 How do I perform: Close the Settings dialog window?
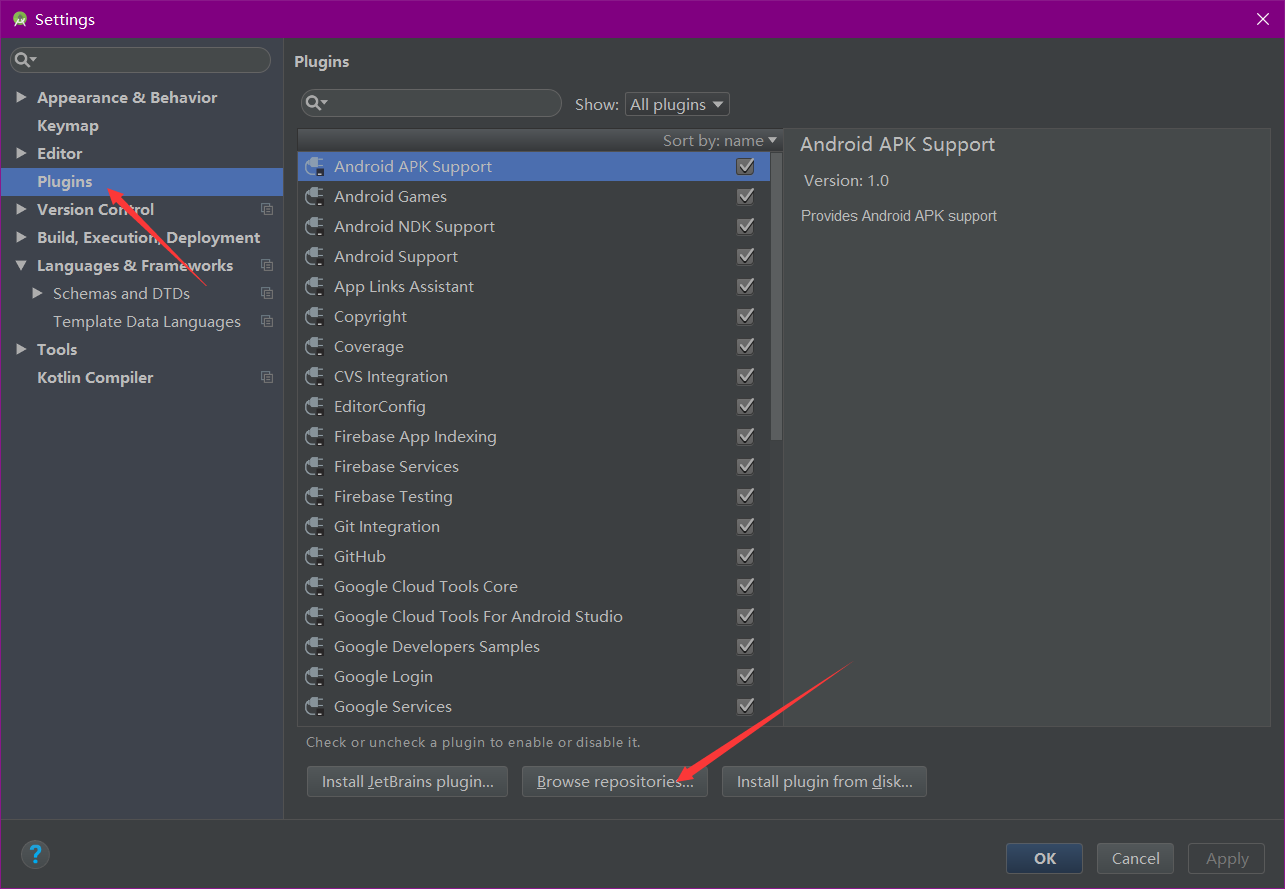[x=1262, y=19]
